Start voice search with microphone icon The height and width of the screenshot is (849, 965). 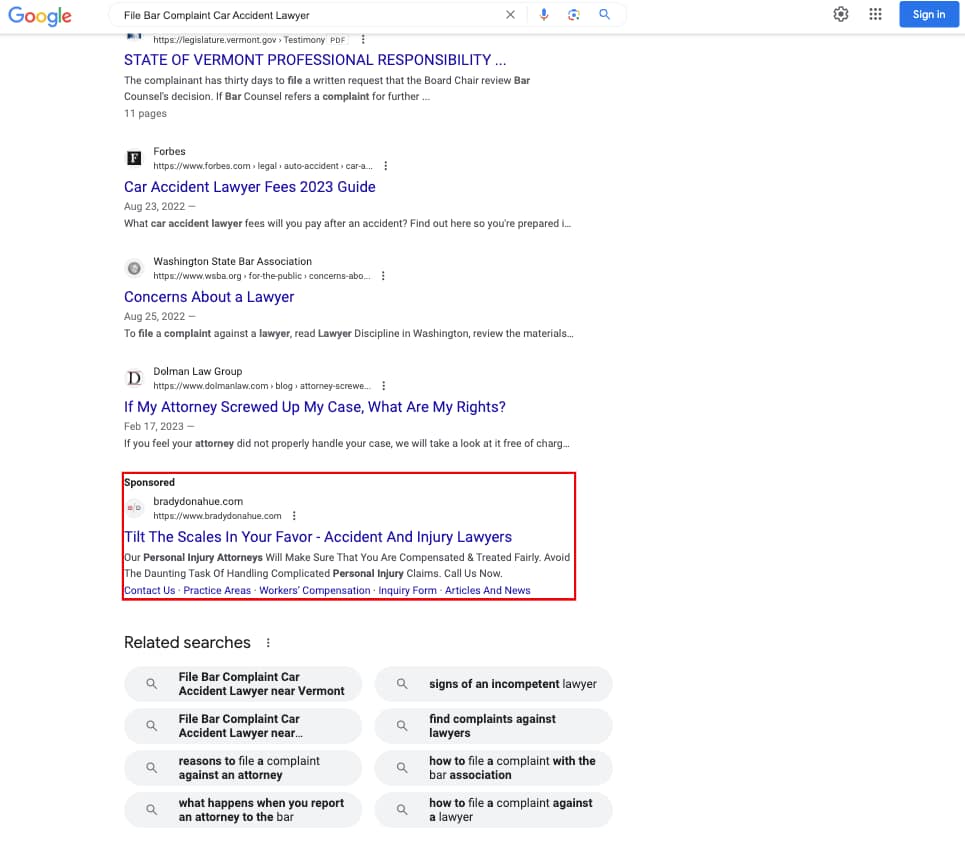543,15
